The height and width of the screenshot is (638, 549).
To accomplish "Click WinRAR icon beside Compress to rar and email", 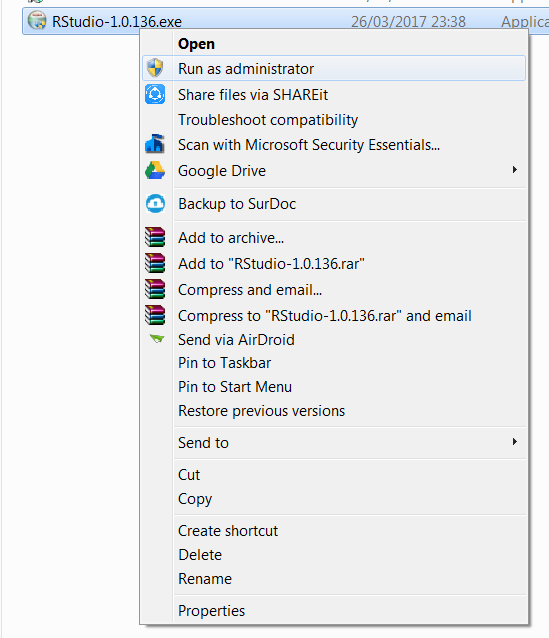I will 155,315.
